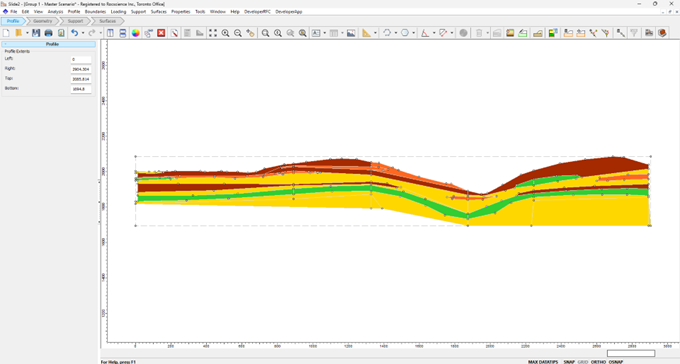Open the DeveloperRFC menu
This screenshot has width=680, height=364.
click(x=257, y=12)
